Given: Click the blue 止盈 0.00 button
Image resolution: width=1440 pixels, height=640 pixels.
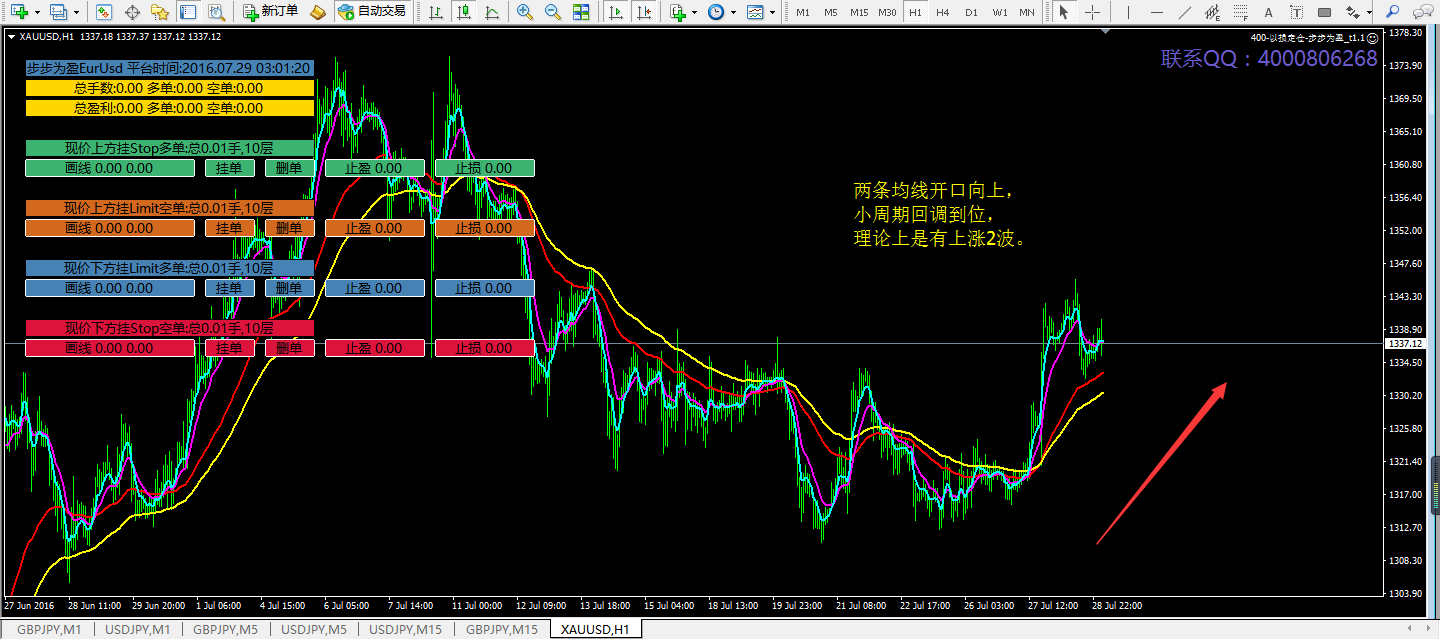Looking at the screenshot, I should [x=374, y=288].
